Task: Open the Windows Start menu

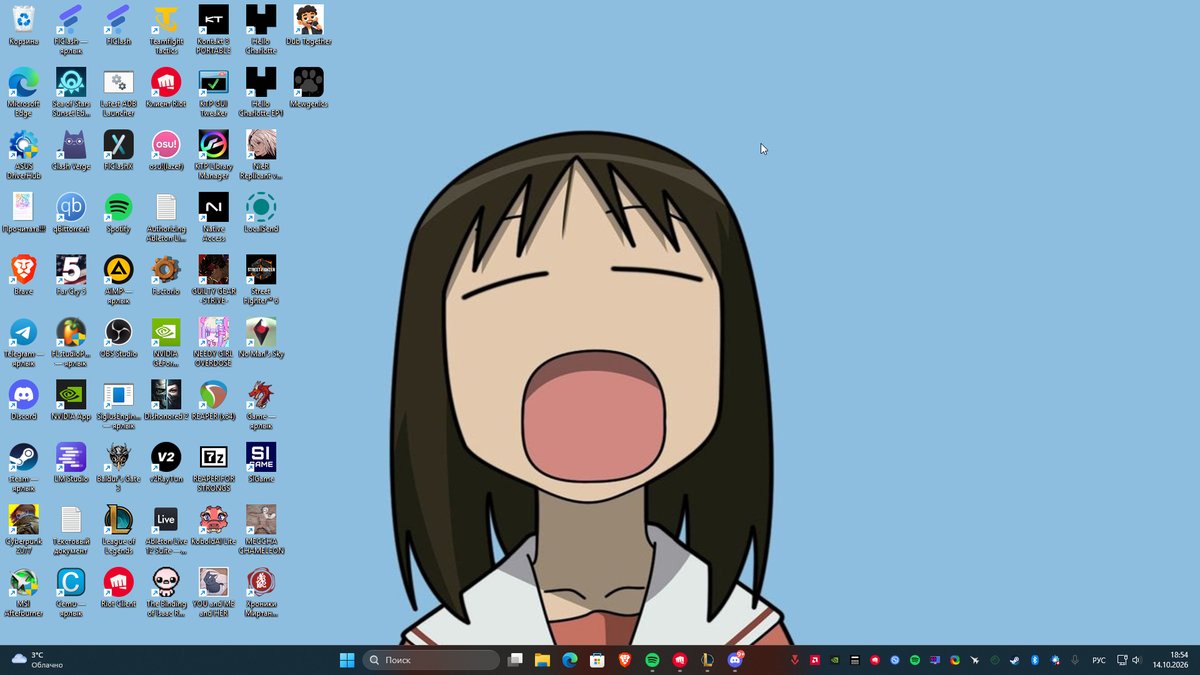Action: coord(346,660)
